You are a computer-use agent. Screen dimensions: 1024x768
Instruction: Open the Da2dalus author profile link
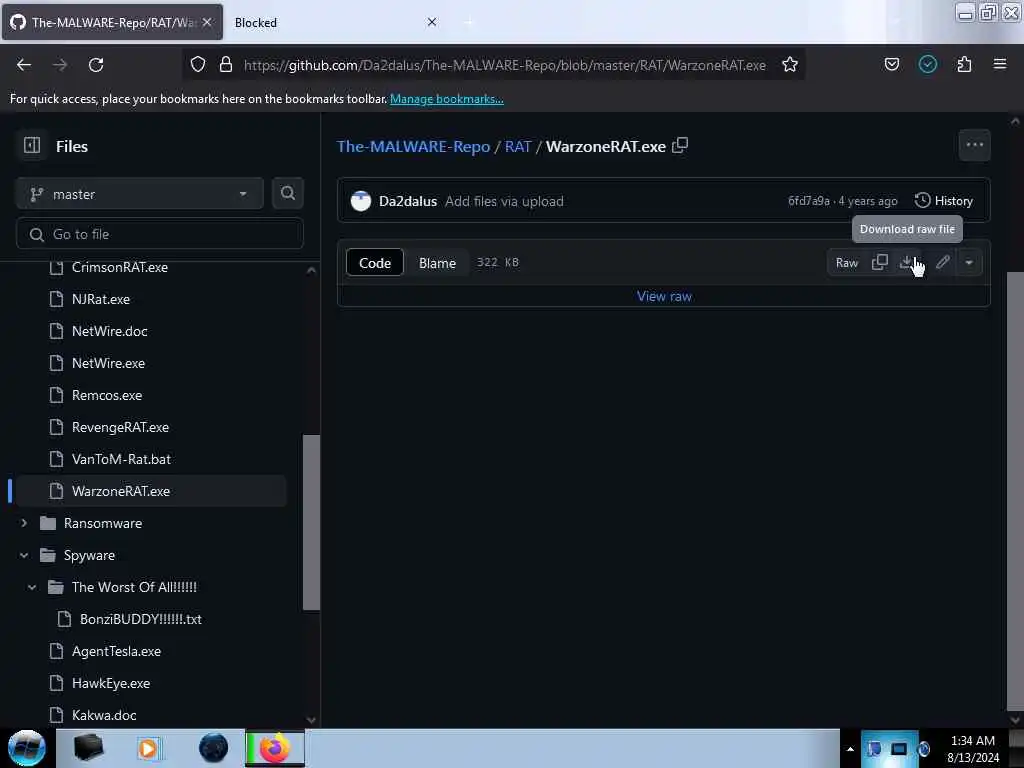coord(408,201)
